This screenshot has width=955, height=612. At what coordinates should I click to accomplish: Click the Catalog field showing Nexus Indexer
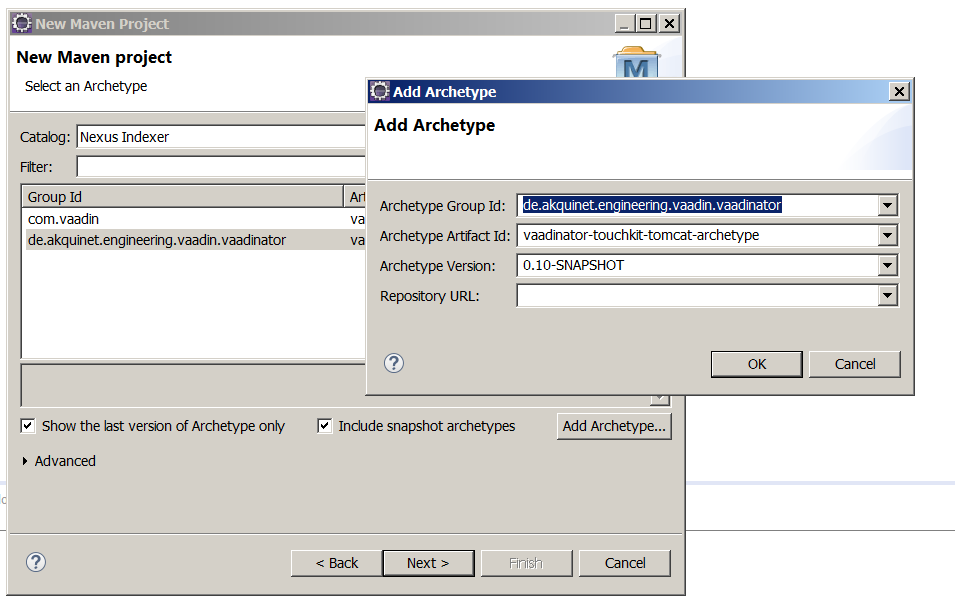click(x=221, y=137)
